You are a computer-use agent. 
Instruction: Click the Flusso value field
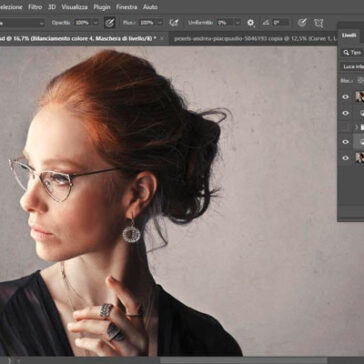tap(147, 23)
